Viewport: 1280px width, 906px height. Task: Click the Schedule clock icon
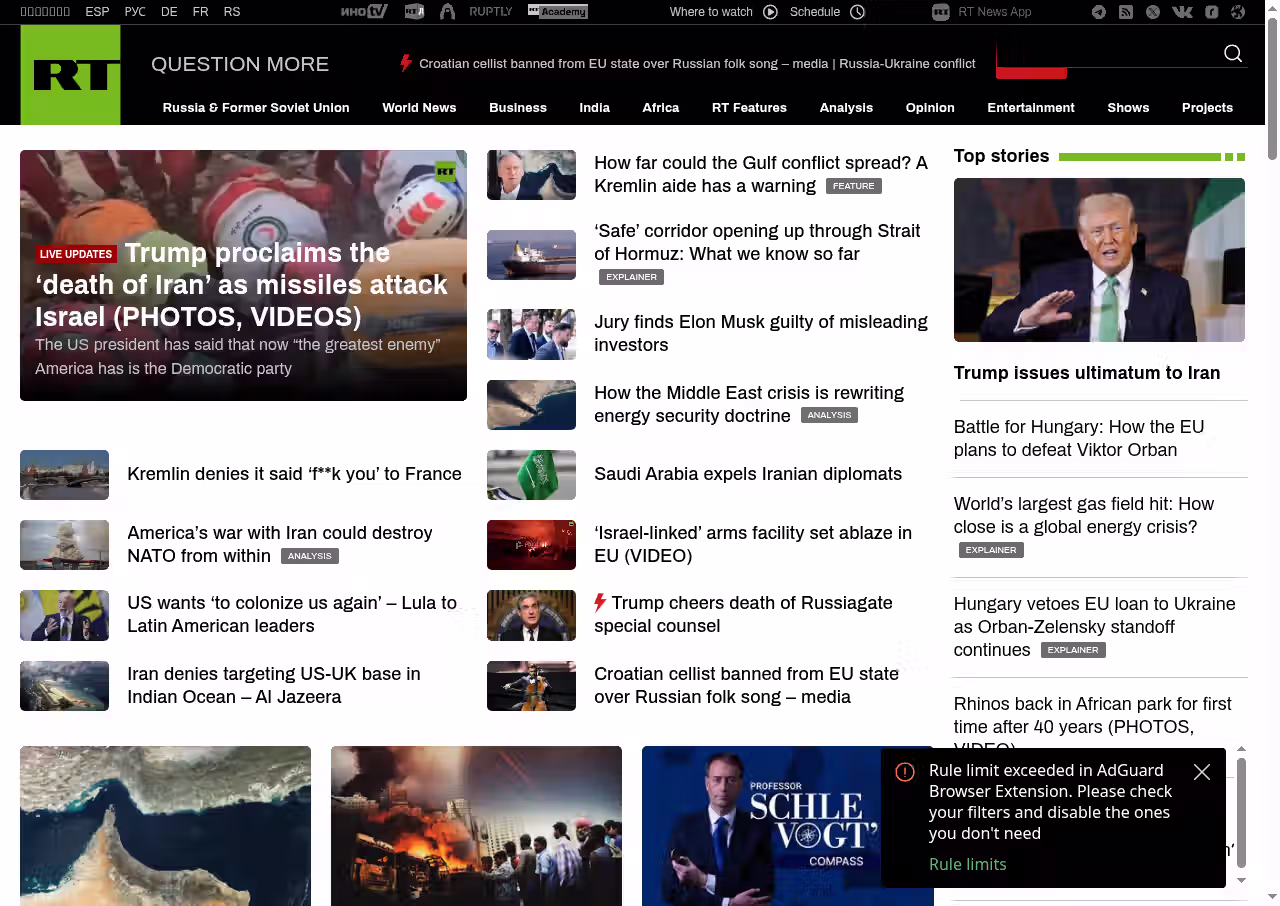pyautogui.click(x=857, y=12)
